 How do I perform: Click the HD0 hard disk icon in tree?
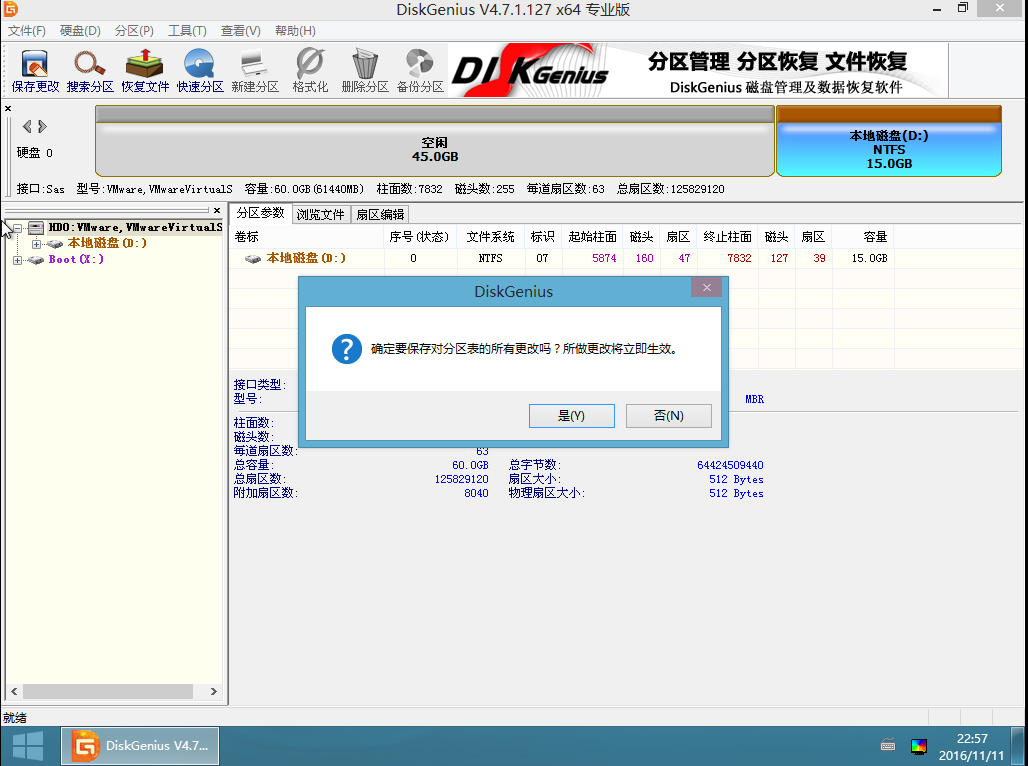[36, 228]
